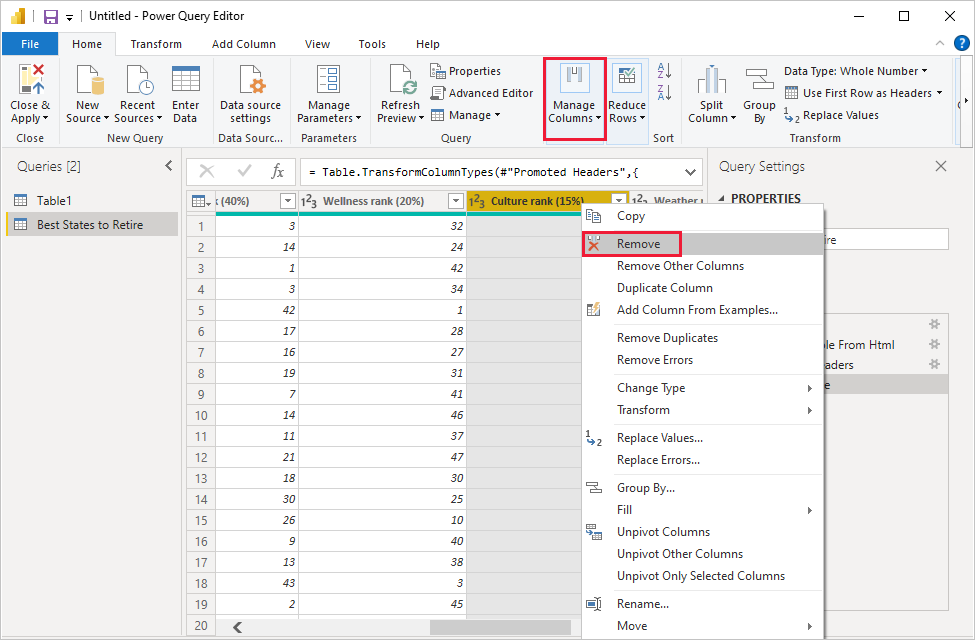Open Recent Sources
This screenshot has width=975, height=640.
[x=137, y=95]
